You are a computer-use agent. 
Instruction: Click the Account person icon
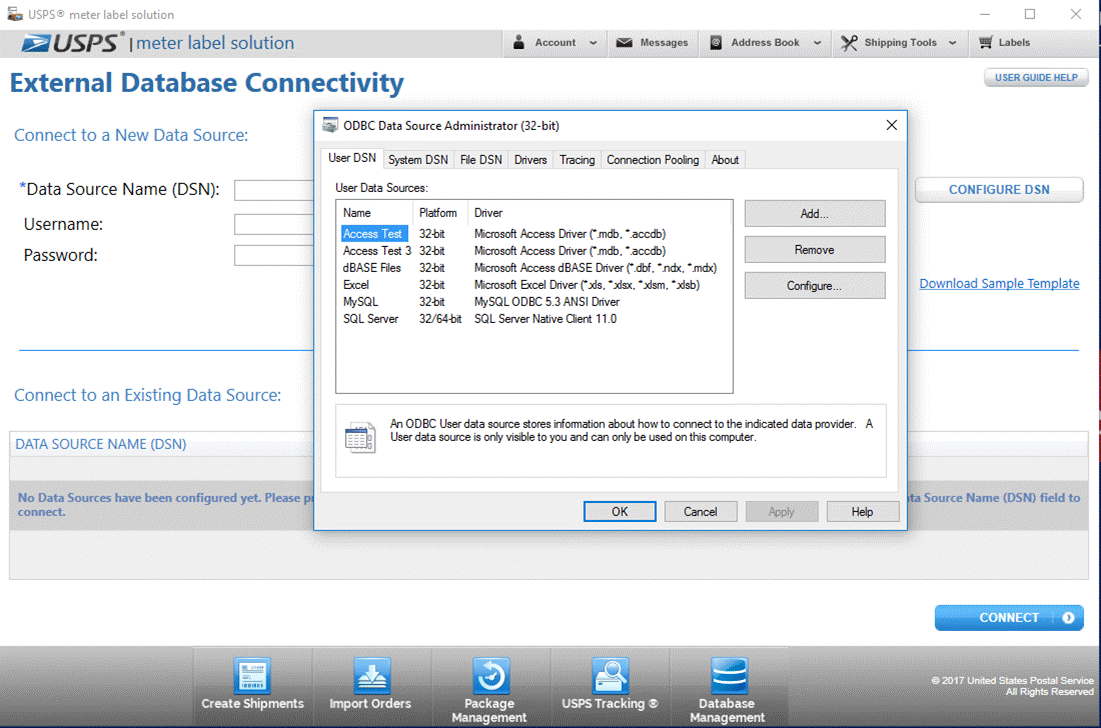(x=518, y=42)
